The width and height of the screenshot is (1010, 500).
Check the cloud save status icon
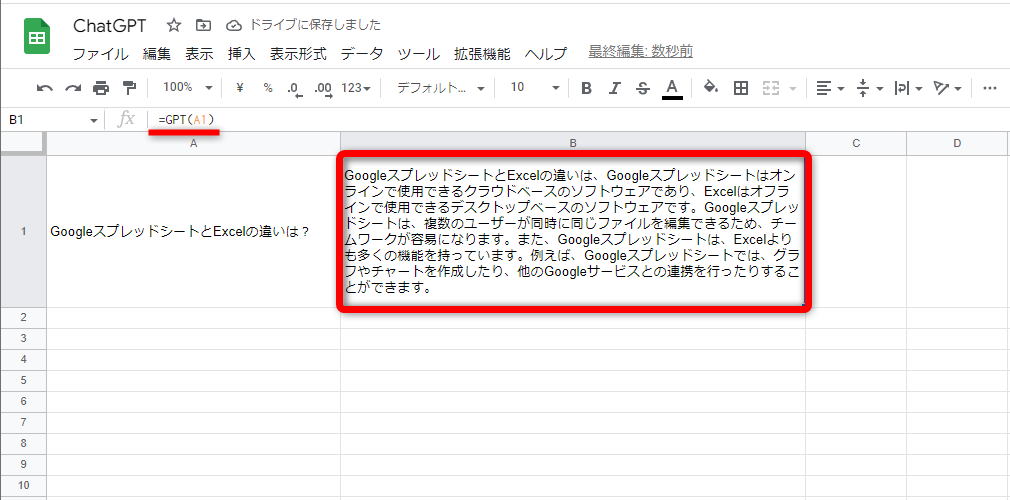click(x=234, y=26)
